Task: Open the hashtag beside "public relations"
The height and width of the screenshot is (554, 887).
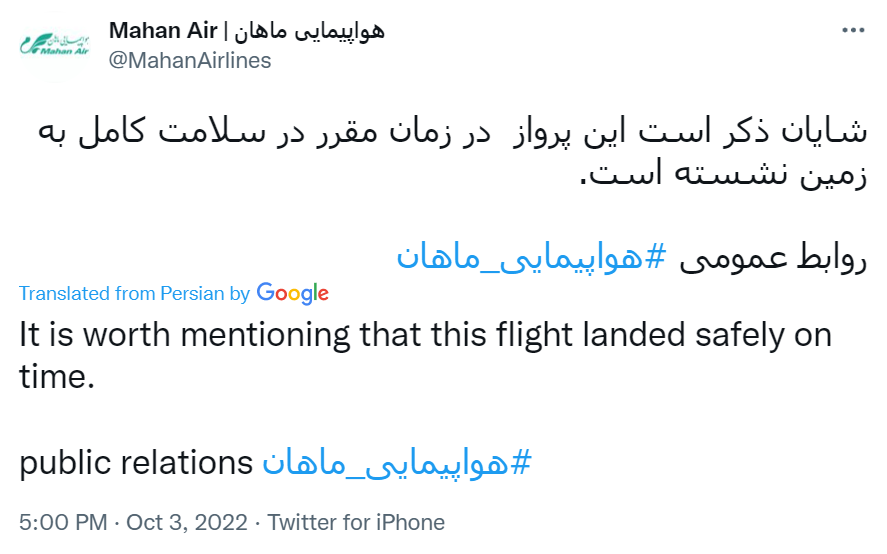Action: point(395,463)
